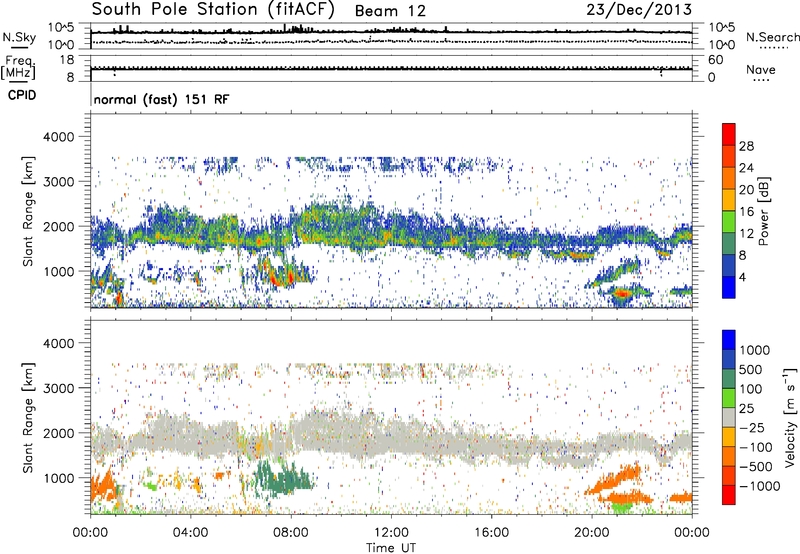Click the '18' frequency tick label
The width and height of the screenshot is (800, 554).
pyautogui.click(x=67, y=60)
